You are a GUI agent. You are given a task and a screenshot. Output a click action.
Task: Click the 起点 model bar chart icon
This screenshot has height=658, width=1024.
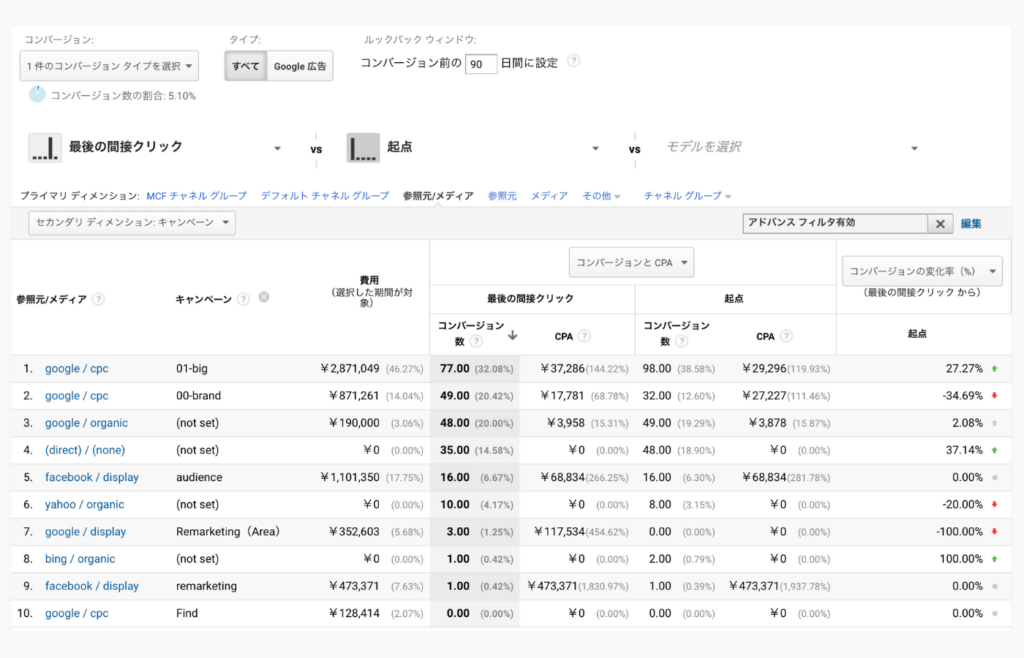point(362,147)
